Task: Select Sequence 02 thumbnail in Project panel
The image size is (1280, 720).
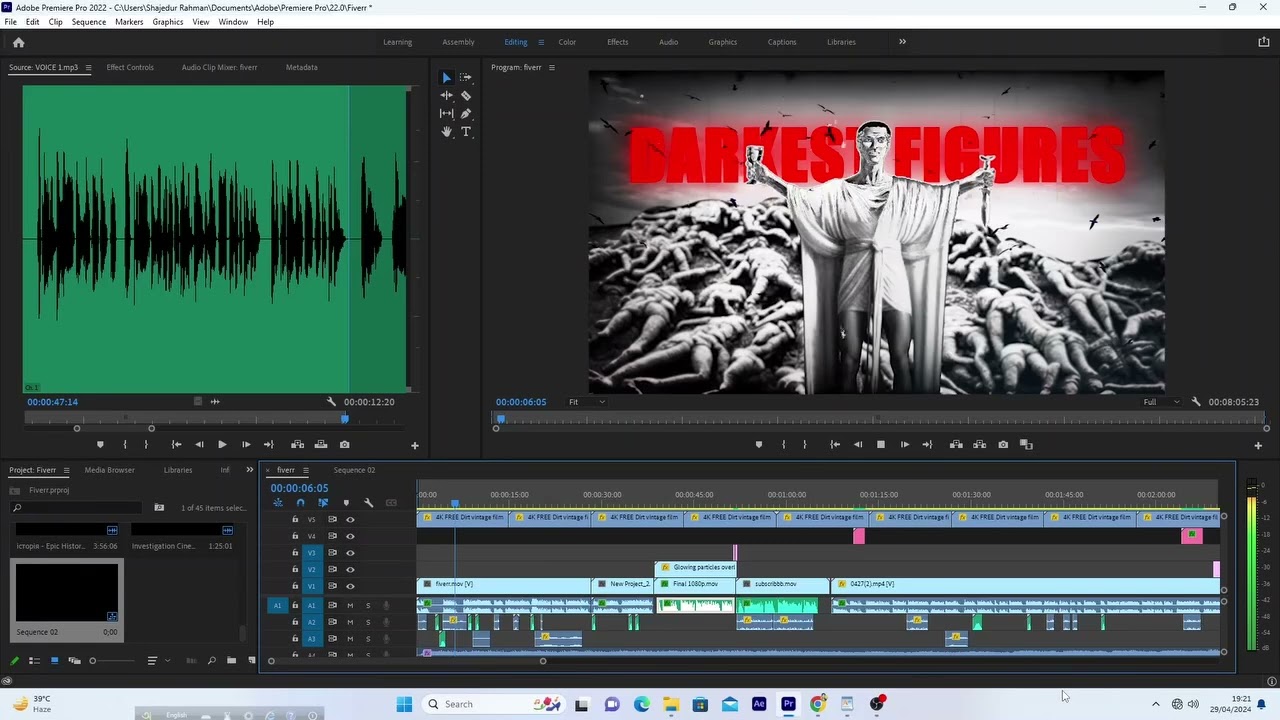Action: (67, 592)
